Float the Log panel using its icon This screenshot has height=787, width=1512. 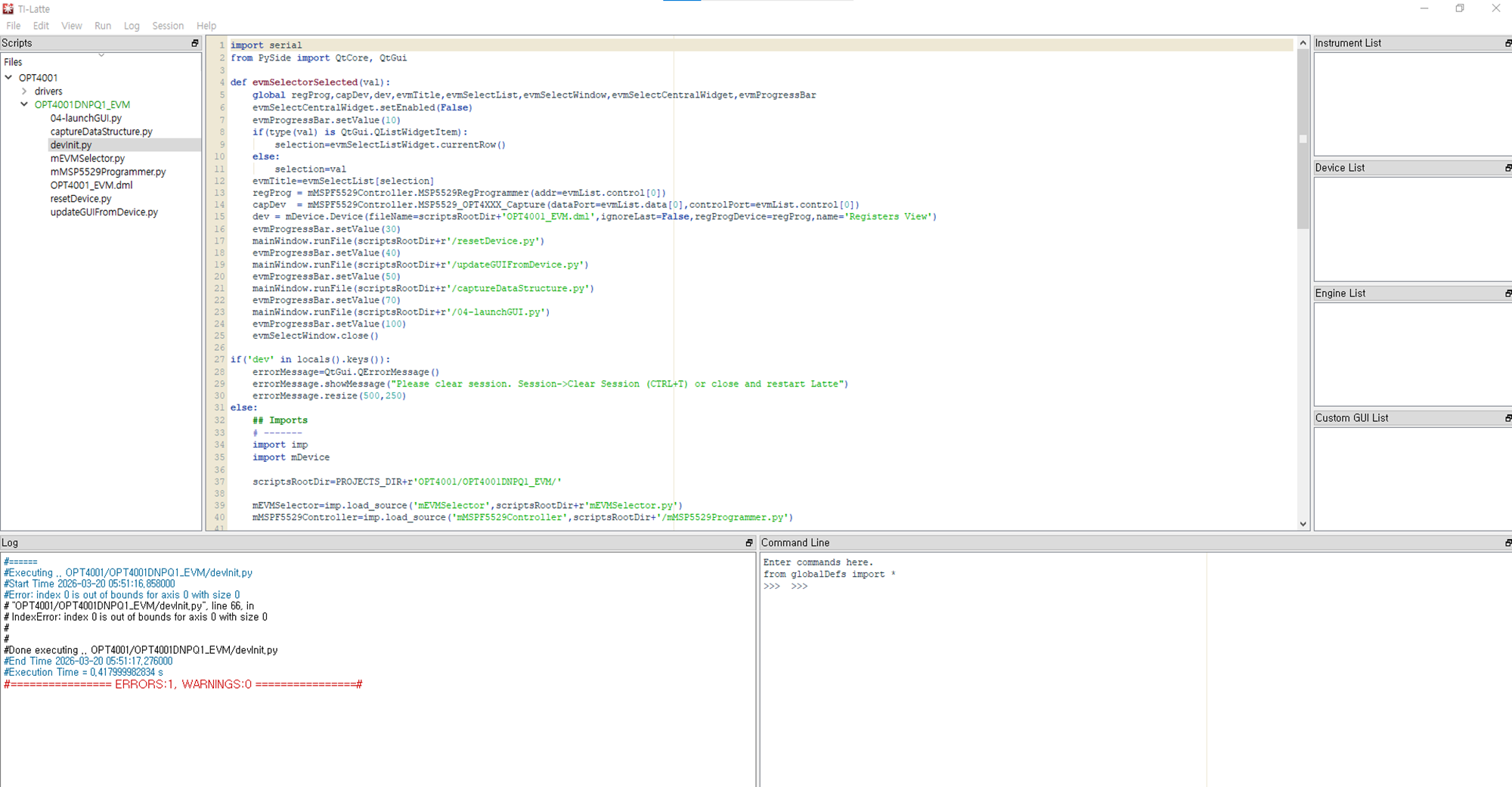click(749, 543)
